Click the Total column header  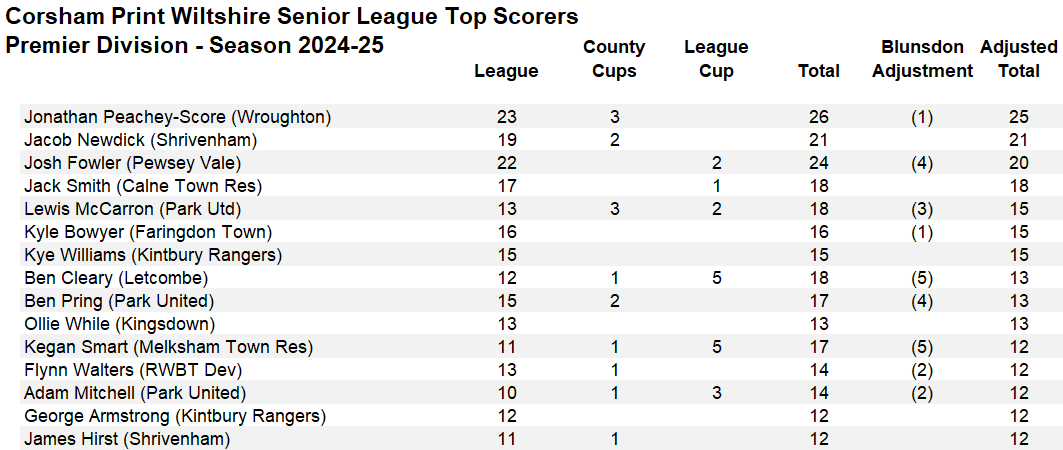click(x=819, y=71)
